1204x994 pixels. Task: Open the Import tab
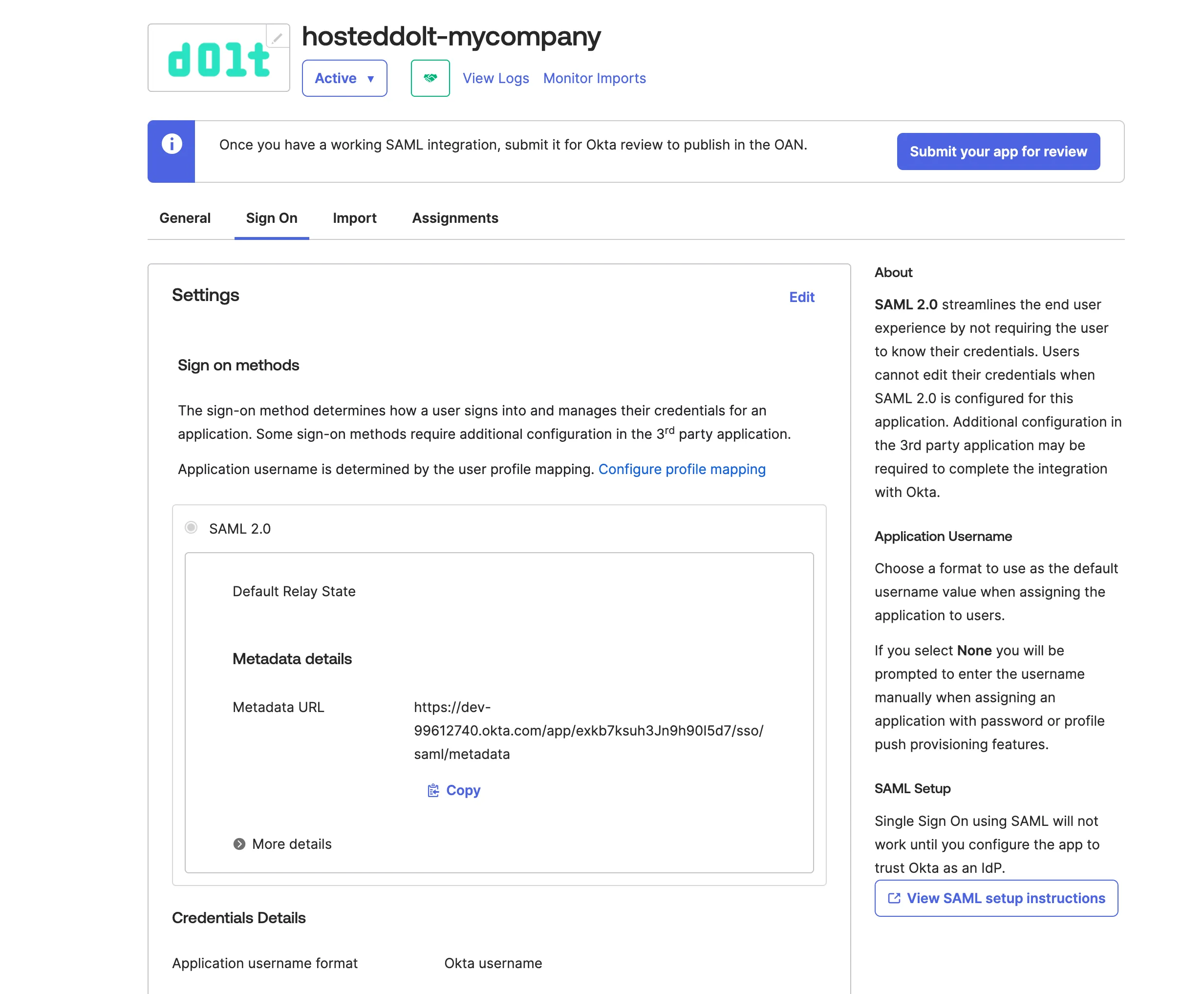coord(354,218)
